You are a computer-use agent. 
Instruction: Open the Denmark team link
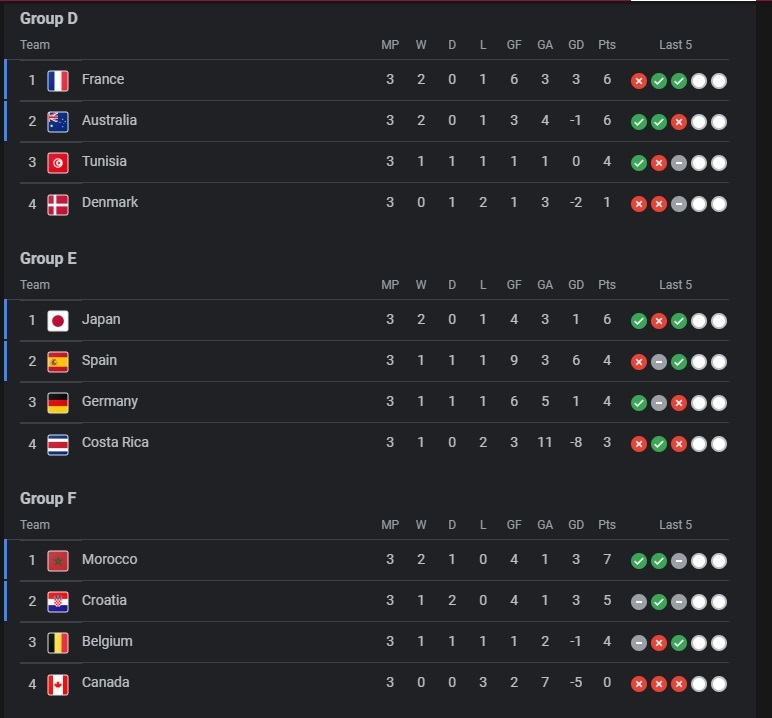click(110, 202)
